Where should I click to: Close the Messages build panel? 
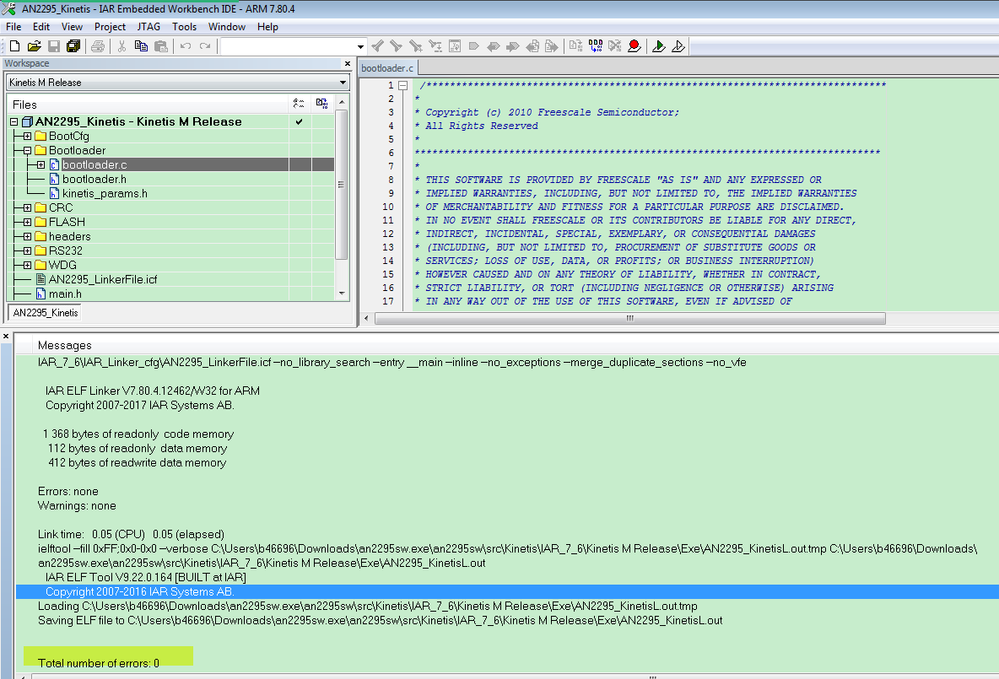[x=6, y=336]
